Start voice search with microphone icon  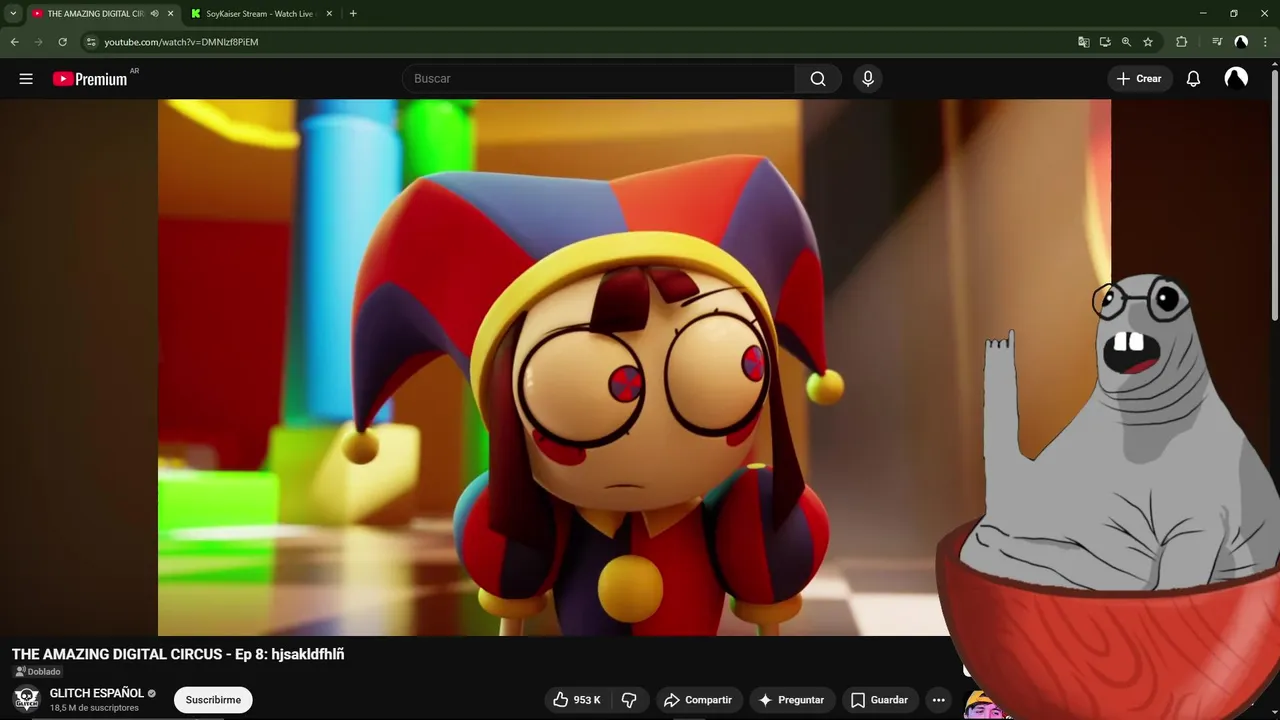868,79
